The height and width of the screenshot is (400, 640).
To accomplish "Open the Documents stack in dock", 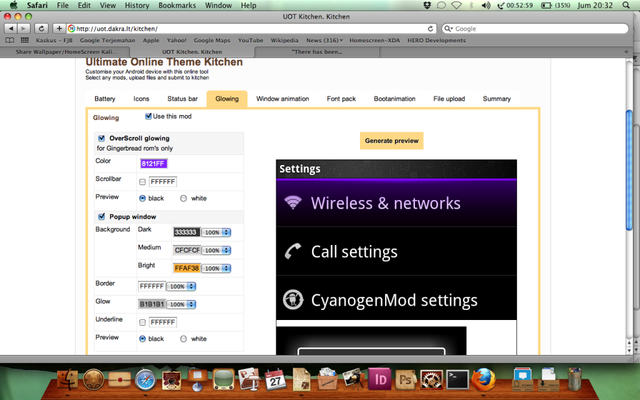I will click(x=522, y=379).
